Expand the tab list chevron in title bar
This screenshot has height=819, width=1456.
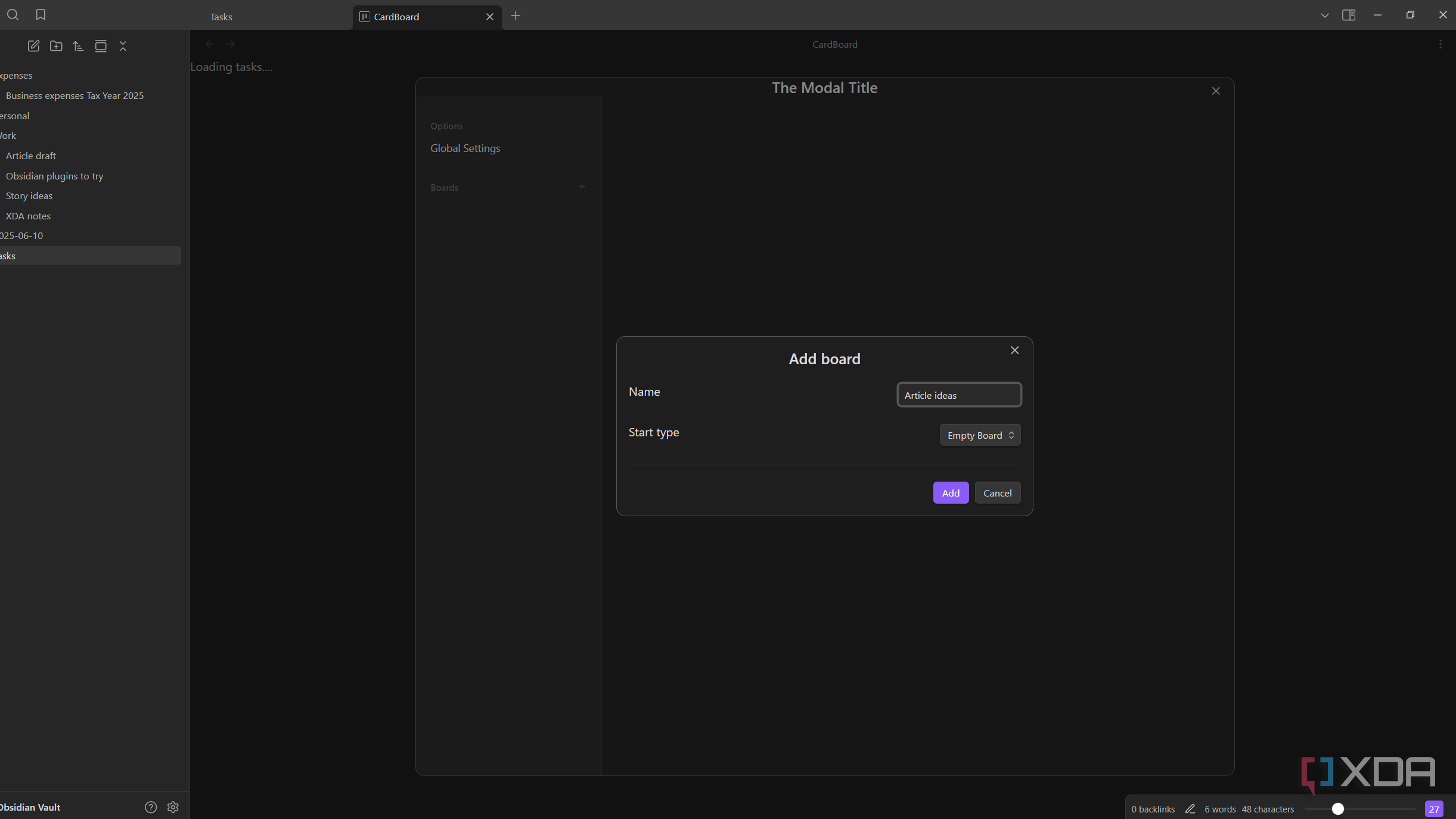[x=1324, y=15]
